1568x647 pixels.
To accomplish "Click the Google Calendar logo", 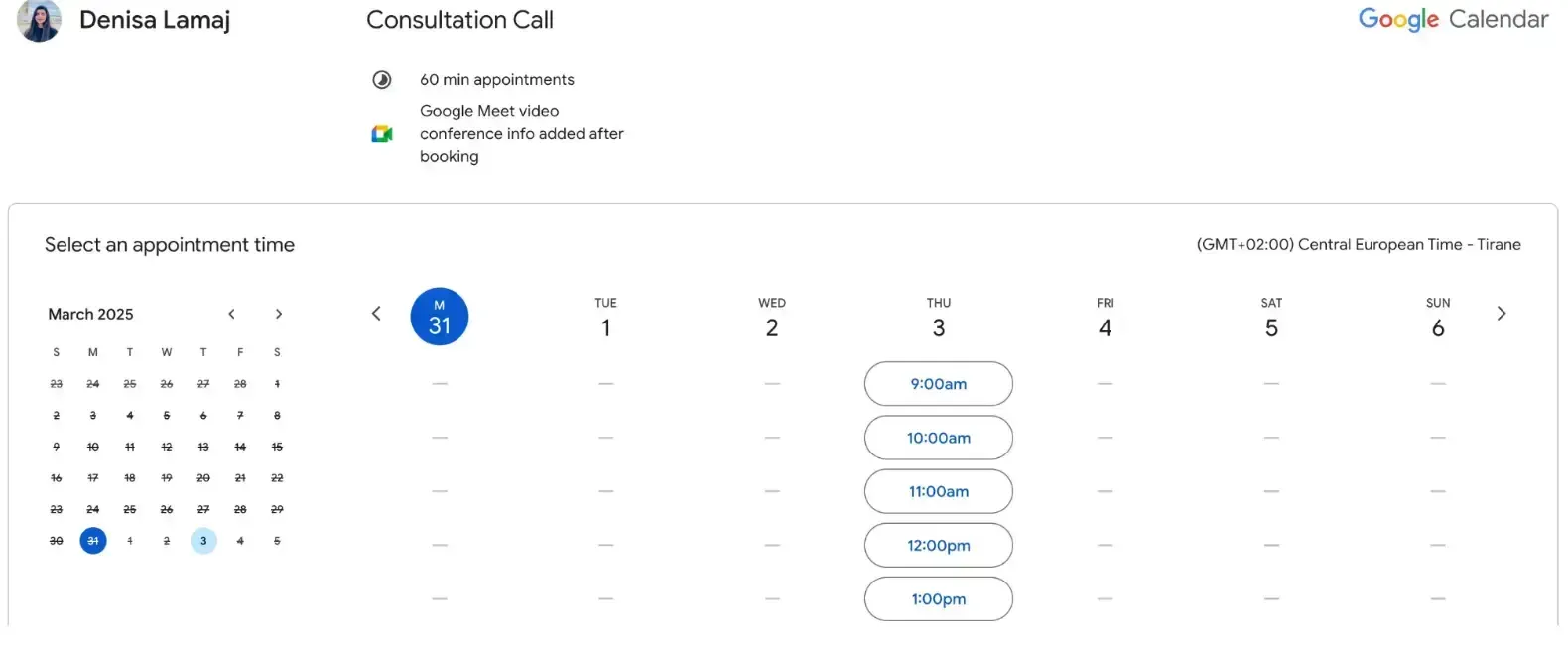I will coord(1452,18).
